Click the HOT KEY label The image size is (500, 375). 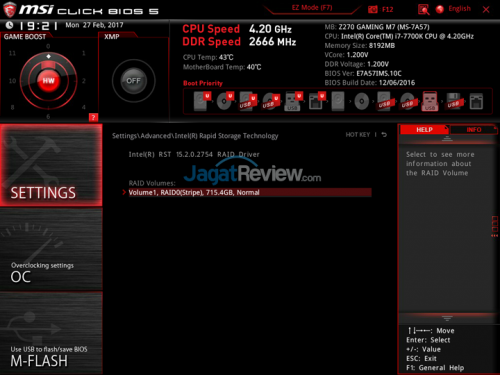[358, 135]
